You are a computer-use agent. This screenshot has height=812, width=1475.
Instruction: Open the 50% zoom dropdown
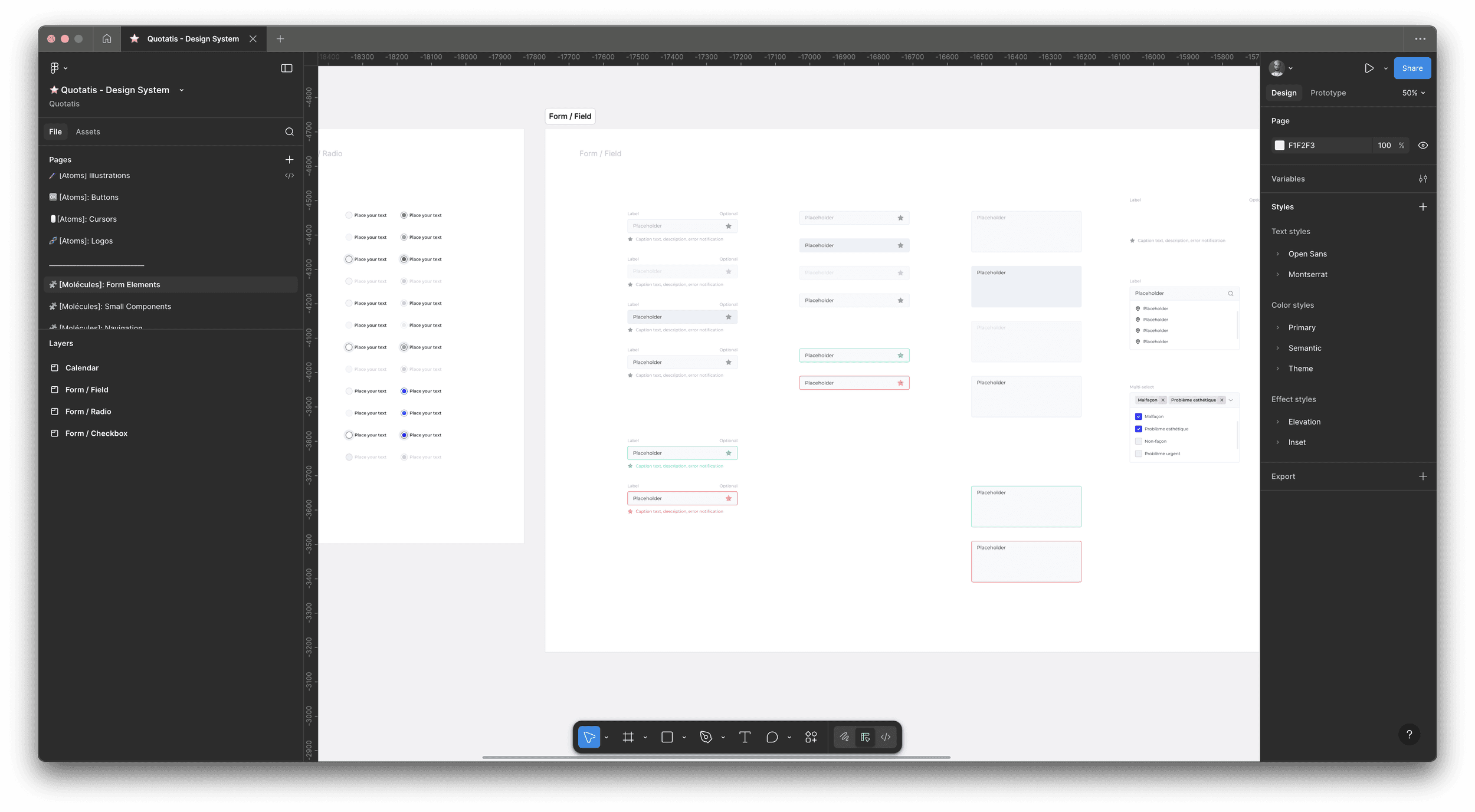[1413, 93]
